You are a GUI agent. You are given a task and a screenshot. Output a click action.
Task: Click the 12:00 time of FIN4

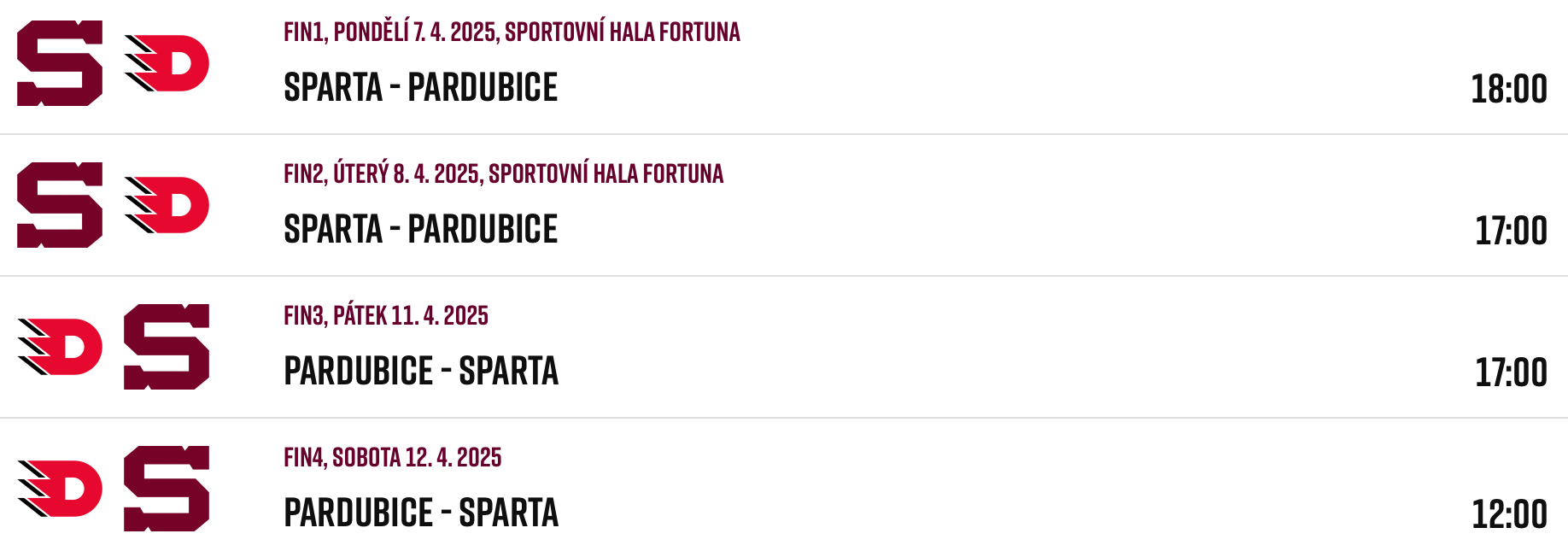[x=1510, y=514]
